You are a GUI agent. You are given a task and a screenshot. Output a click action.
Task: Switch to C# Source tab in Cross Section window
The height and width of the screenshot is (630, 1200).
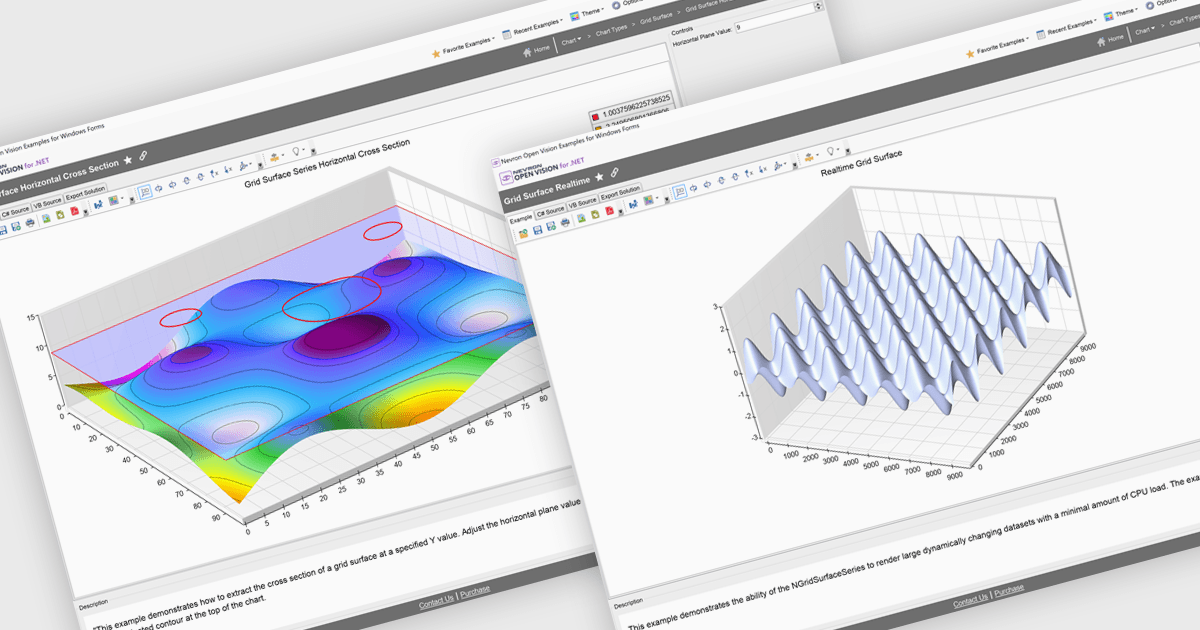pos(16,212)
